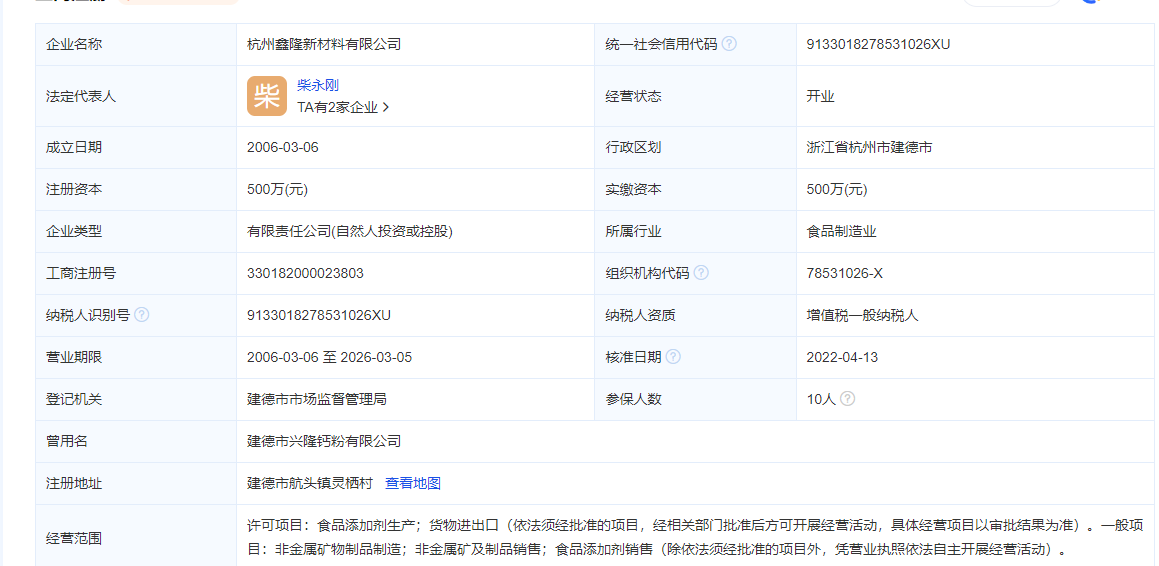Open 查看地图 link
Viewport: 1159px width, 566px height.
[412, 483]
